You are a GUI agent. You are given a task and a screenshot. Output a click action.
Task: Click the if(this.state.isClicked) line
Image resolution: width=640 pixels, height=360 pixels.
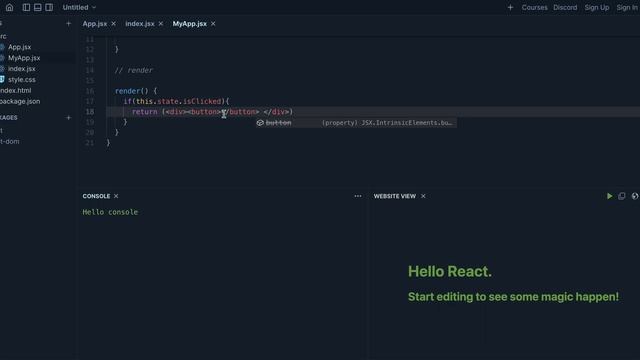176,101
